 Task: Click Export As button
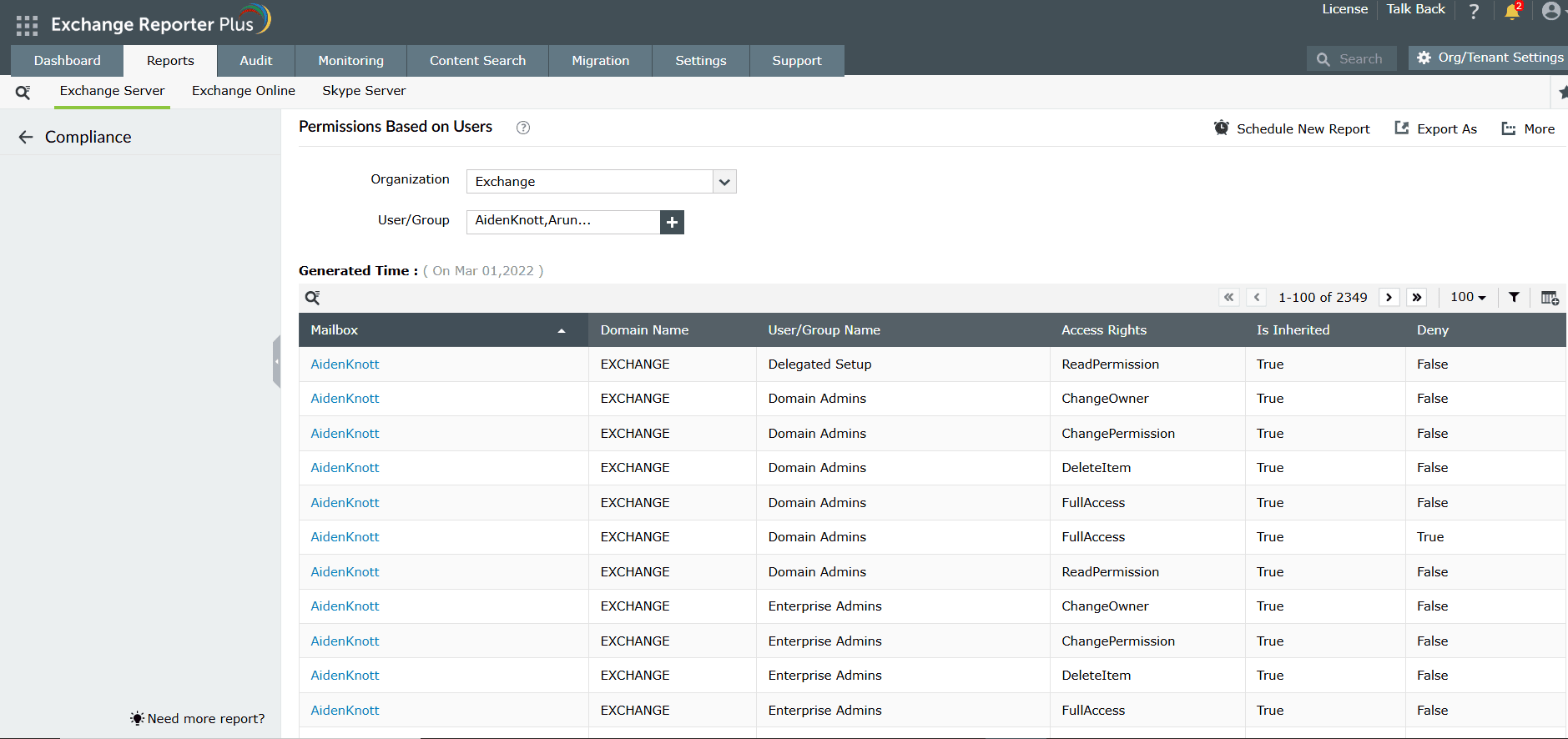1436,129
